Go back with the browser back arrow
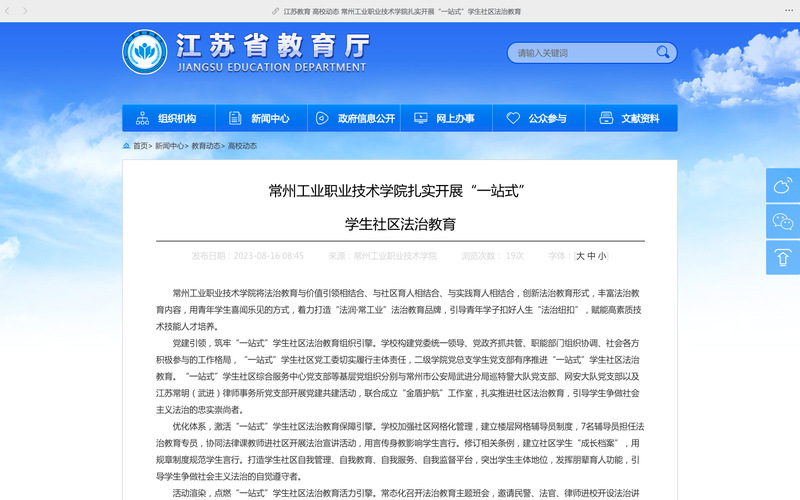Viewport: 800px width, 500px height. tap(10, 11)
